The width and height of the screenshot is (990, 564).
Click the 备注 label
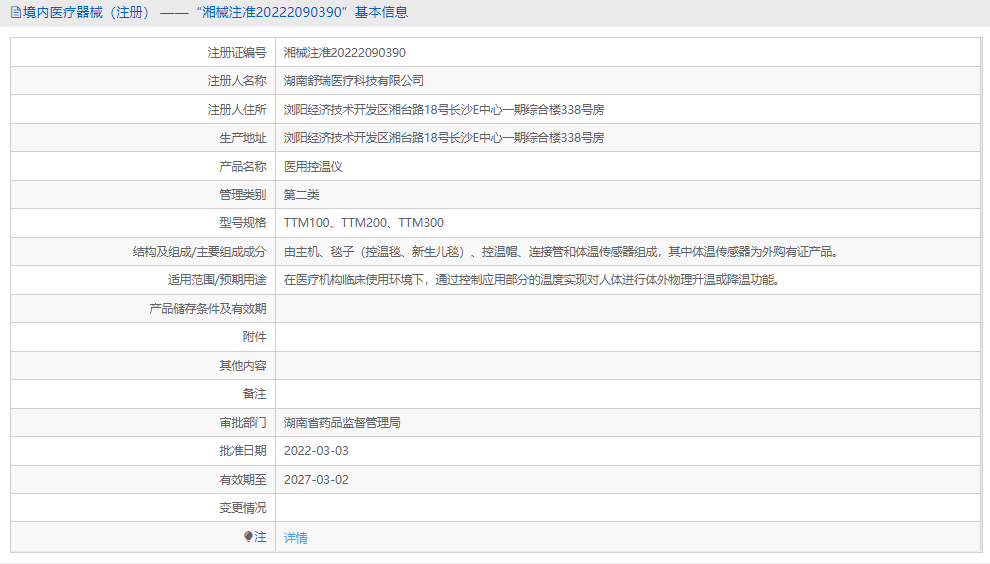pos(254,393)
